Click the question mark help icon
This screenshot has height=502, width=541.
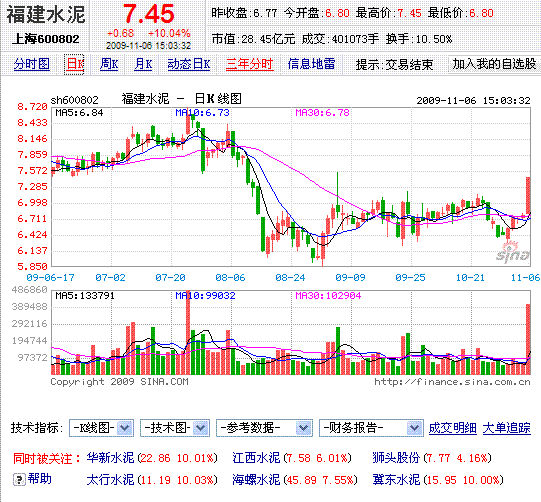coord(19,479)
